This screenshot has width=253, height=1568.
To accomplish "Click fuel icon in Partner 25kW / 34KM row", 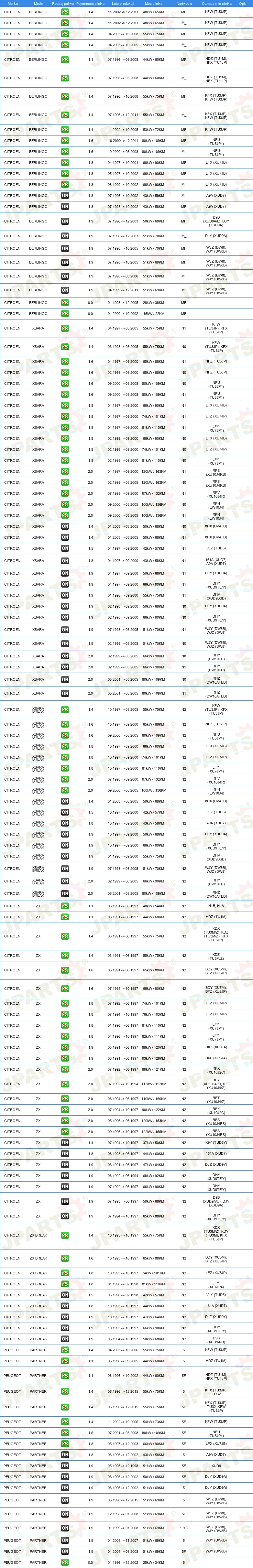I will pos(65,1563).
